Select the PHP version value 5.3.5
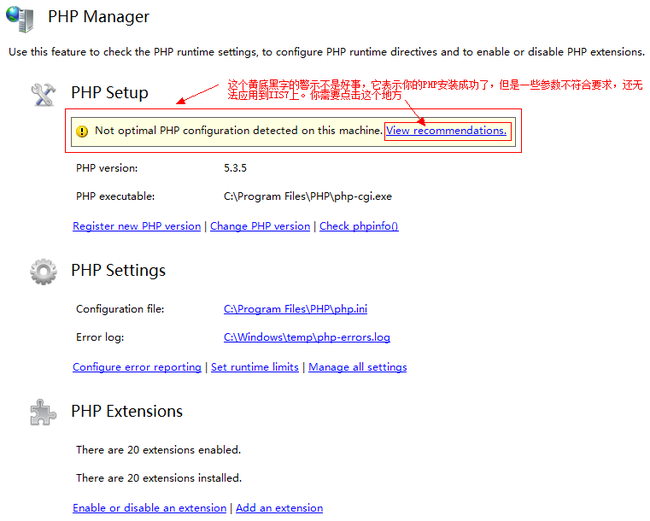This screenshot has width=650, height=521. coord(235,168)
